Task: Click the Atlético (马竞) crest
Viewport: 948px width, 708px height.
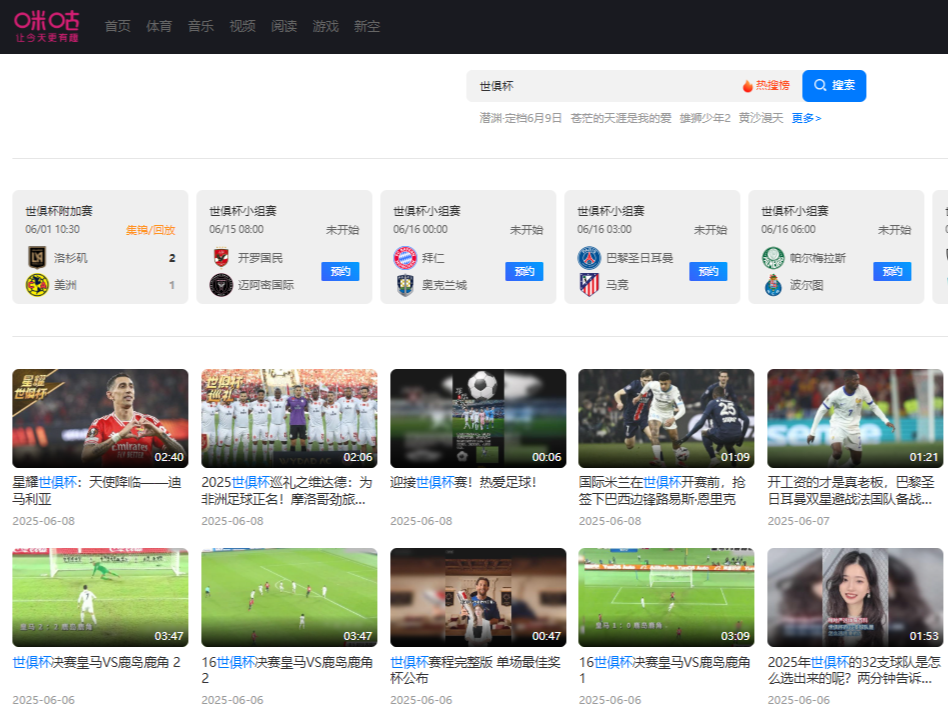Action: (589, 285)
